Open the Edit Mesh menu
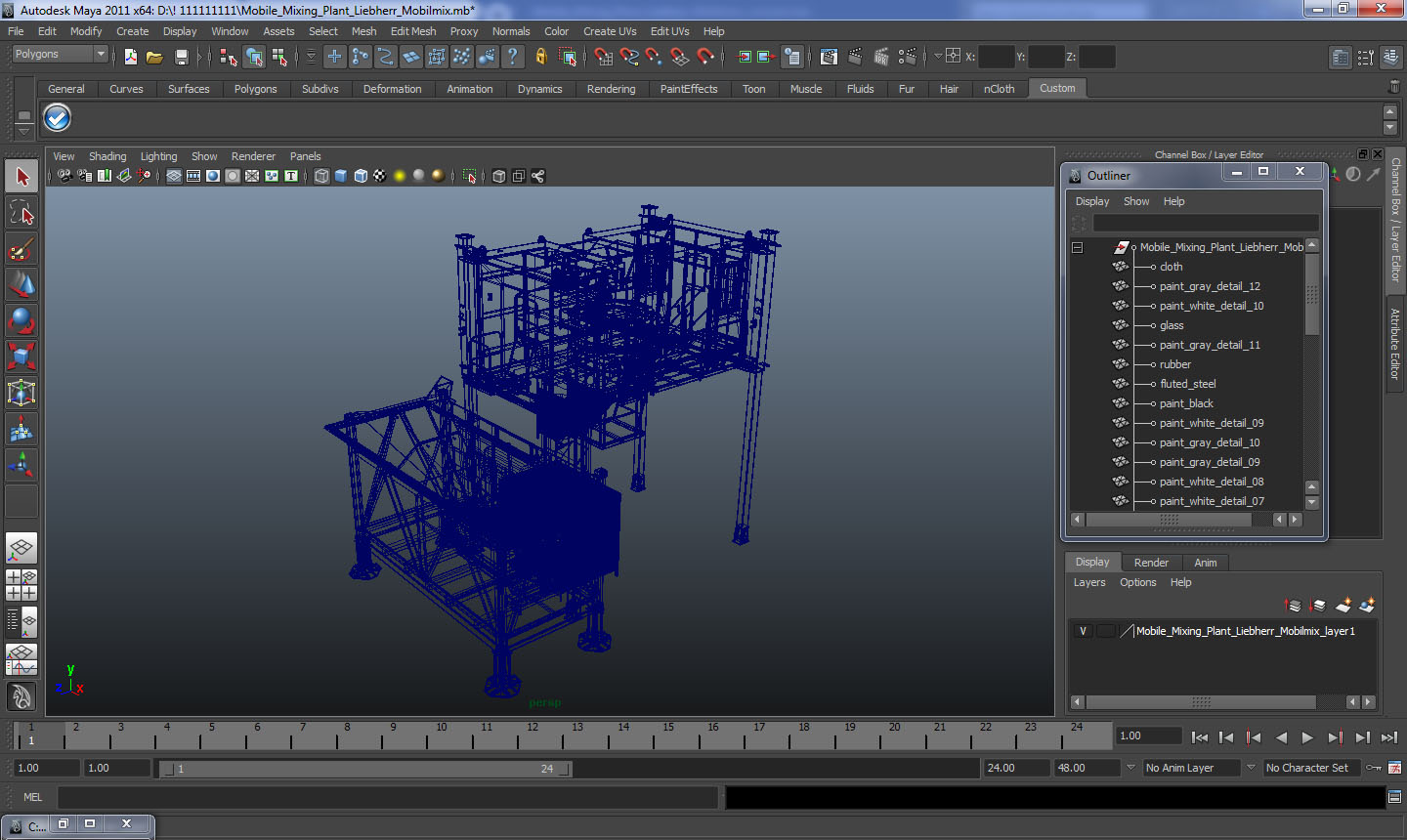Image resolution: width=1407 pixels, height=840 pixels. point(413,31)
